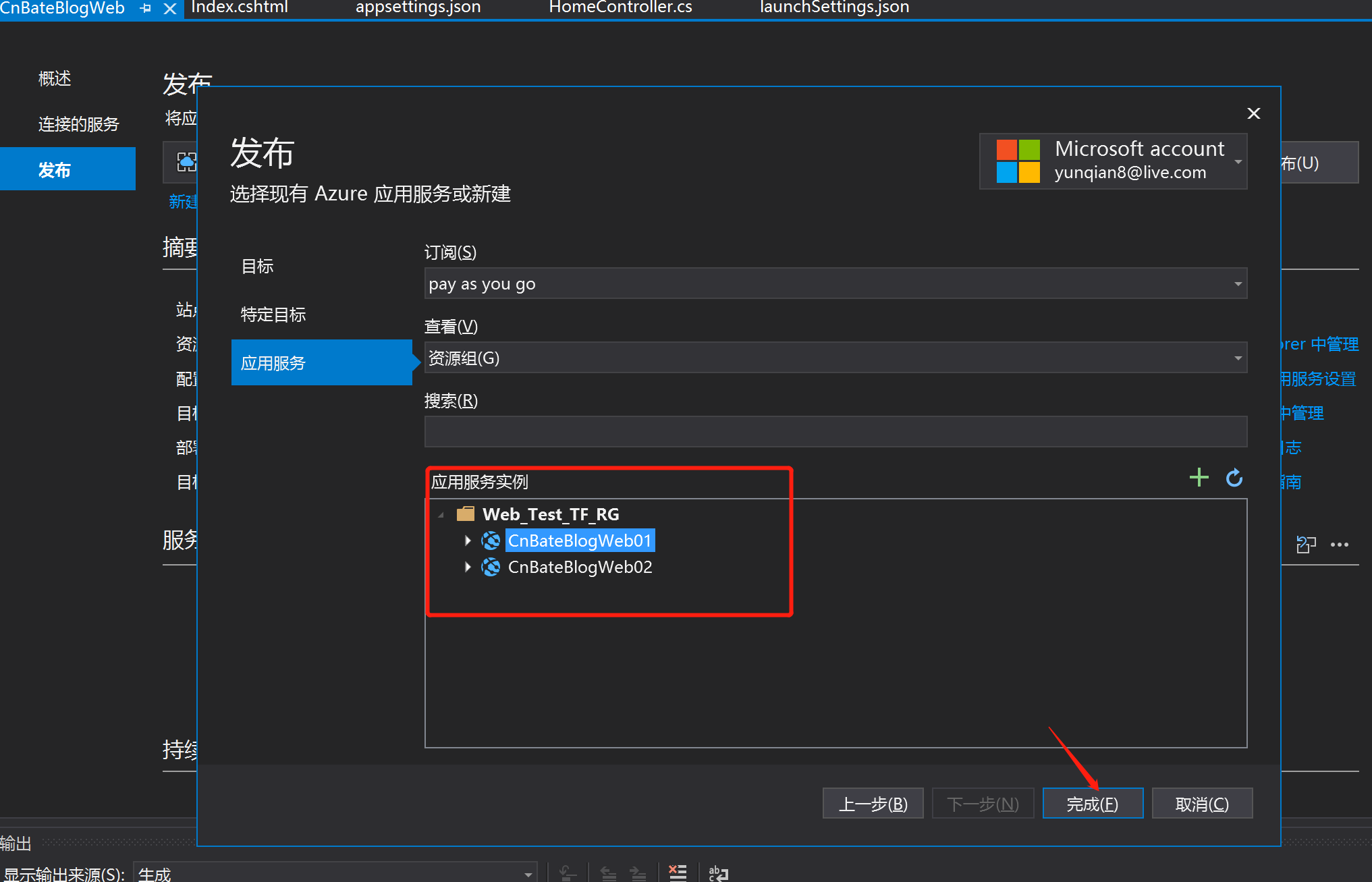Close the CnBateBlogWeb document tab
Viewport: 1372px width, 882px height.
pyautogui.click(x=170, y=9)
